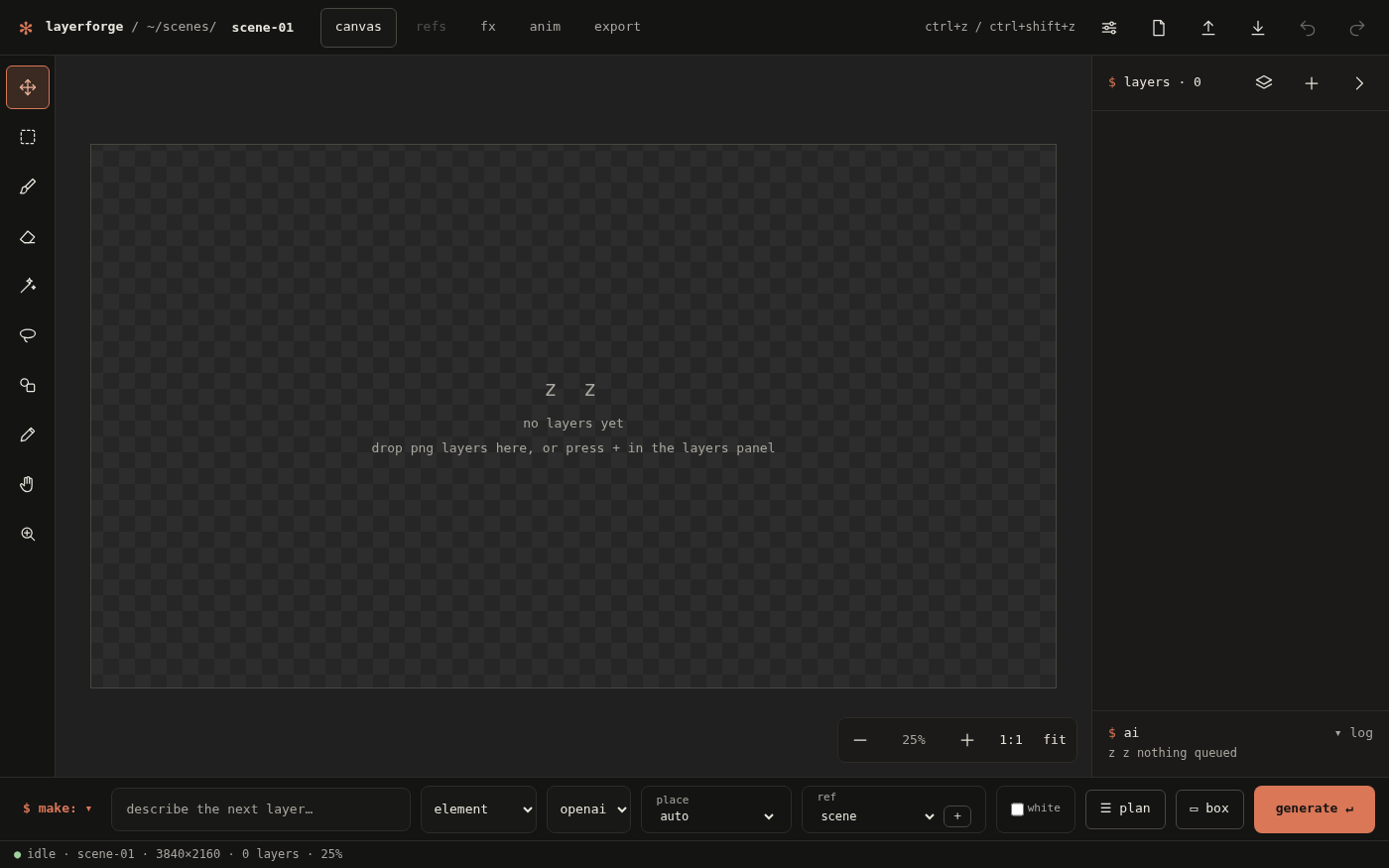Screen dimensions: 1389x868
Task: Collapse the layers panel chevron
Action: coord(1359,83)
